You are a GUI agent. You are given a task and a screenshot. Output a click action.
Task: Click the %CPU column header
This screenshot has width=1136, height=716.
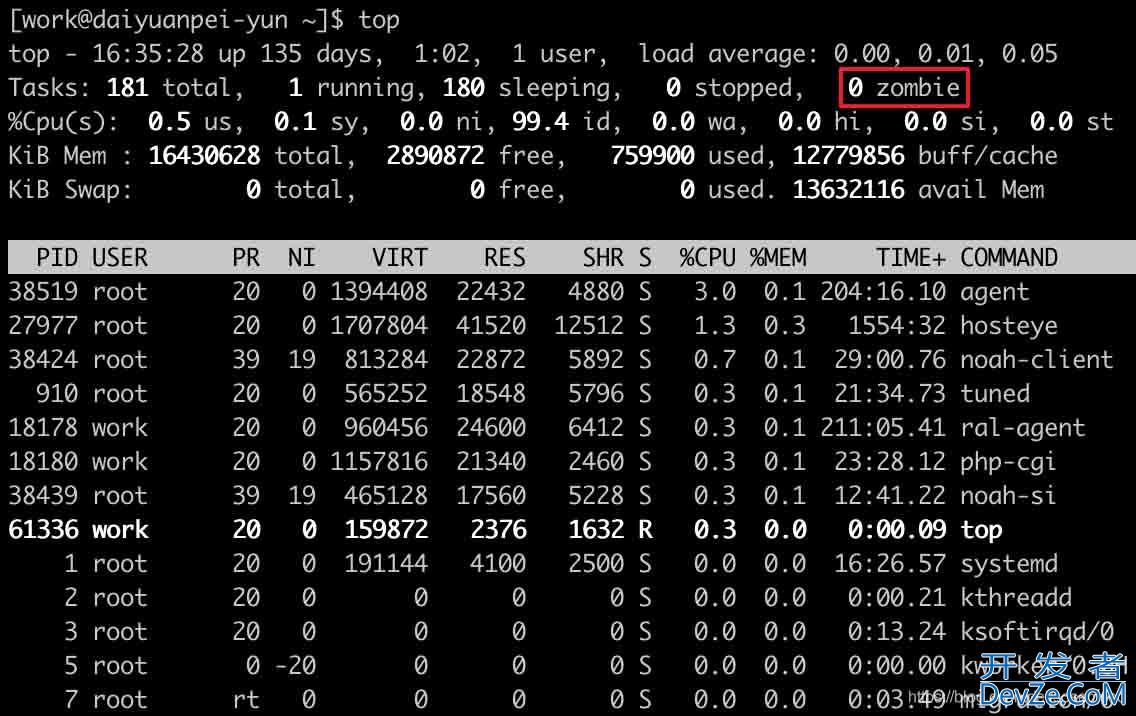[x=707, y=258]
